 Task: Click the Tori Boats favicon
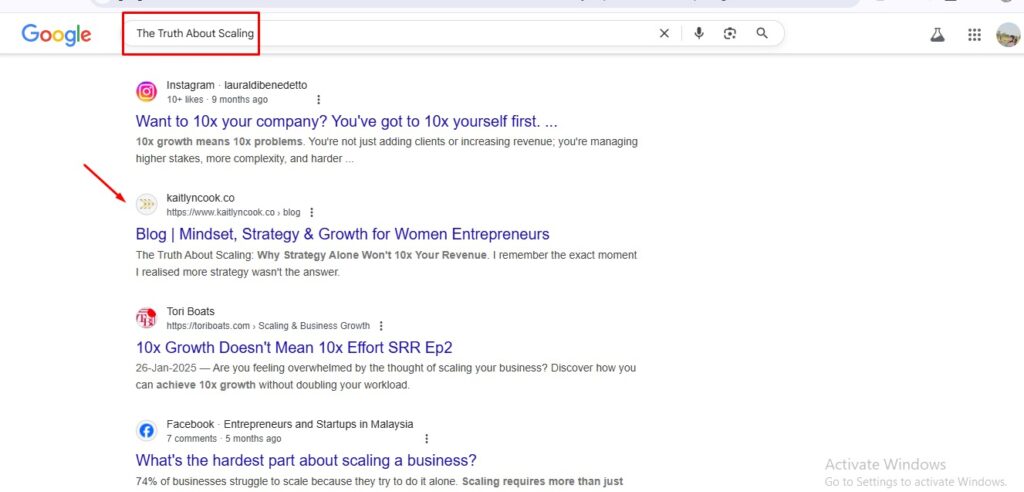pos(146,318)
